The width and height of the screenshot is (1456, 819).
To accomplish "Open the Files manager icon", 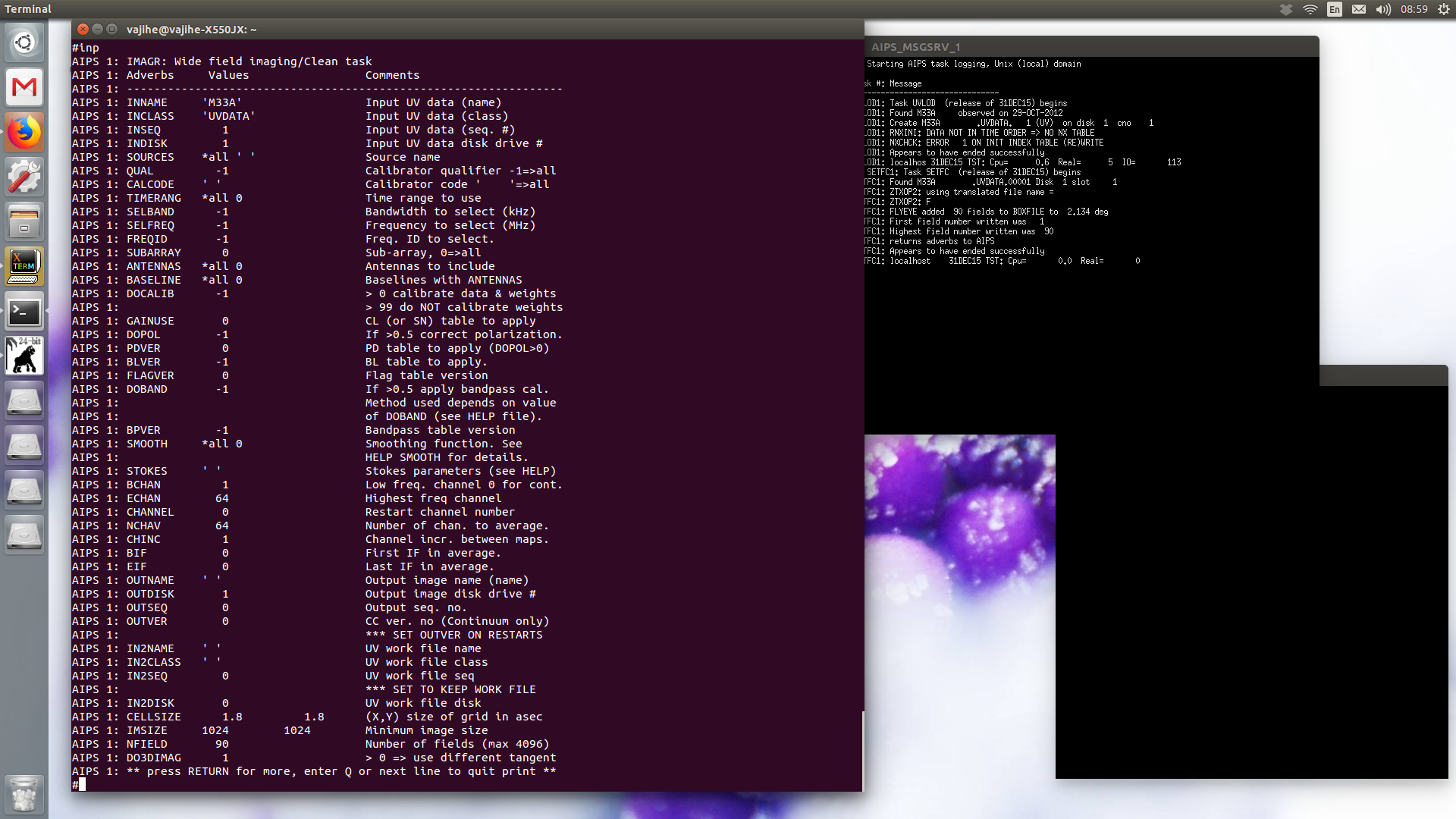I will (x=24, y=221).
